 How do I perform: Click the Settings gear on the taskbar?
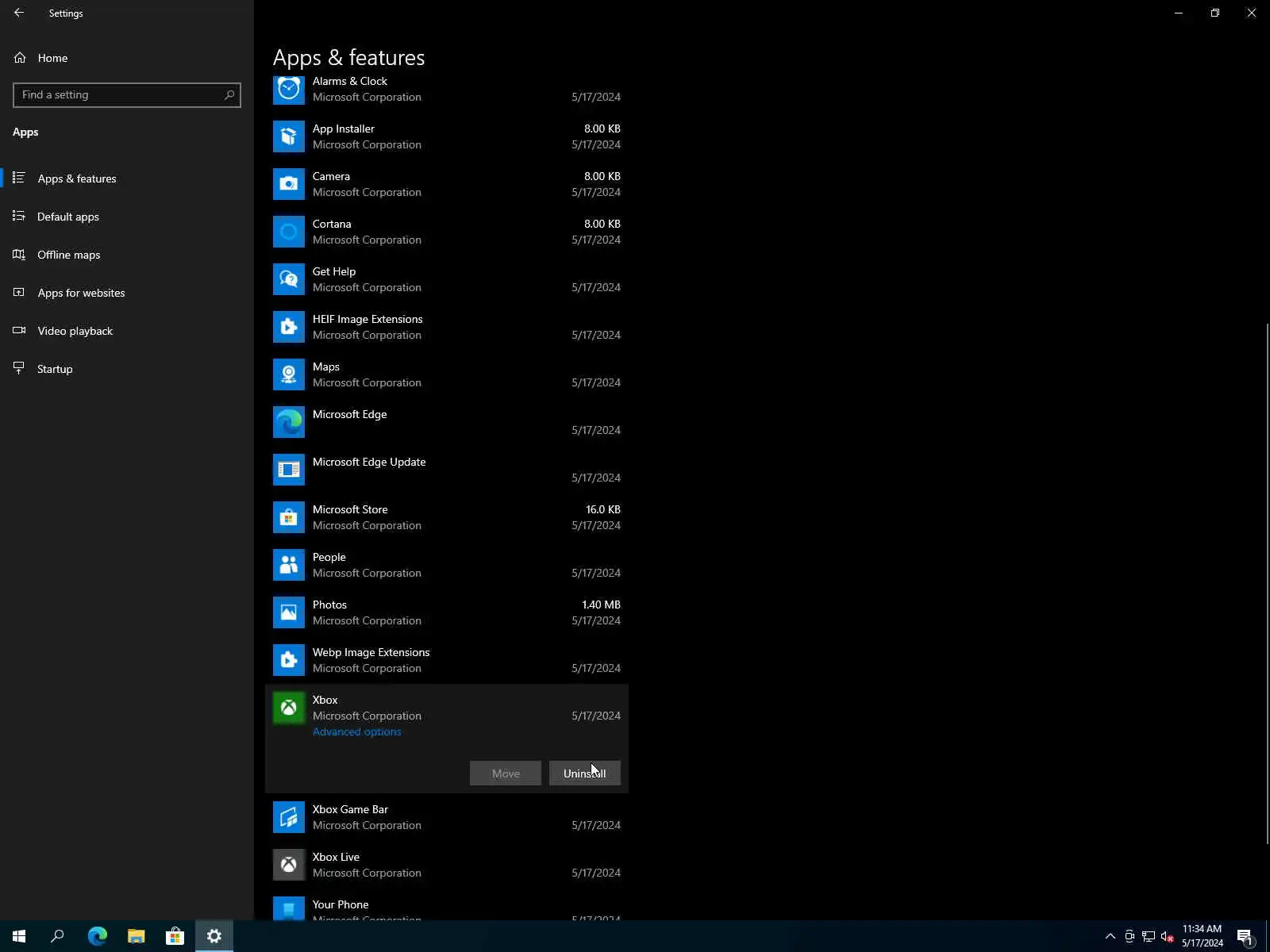coord(214,936)
